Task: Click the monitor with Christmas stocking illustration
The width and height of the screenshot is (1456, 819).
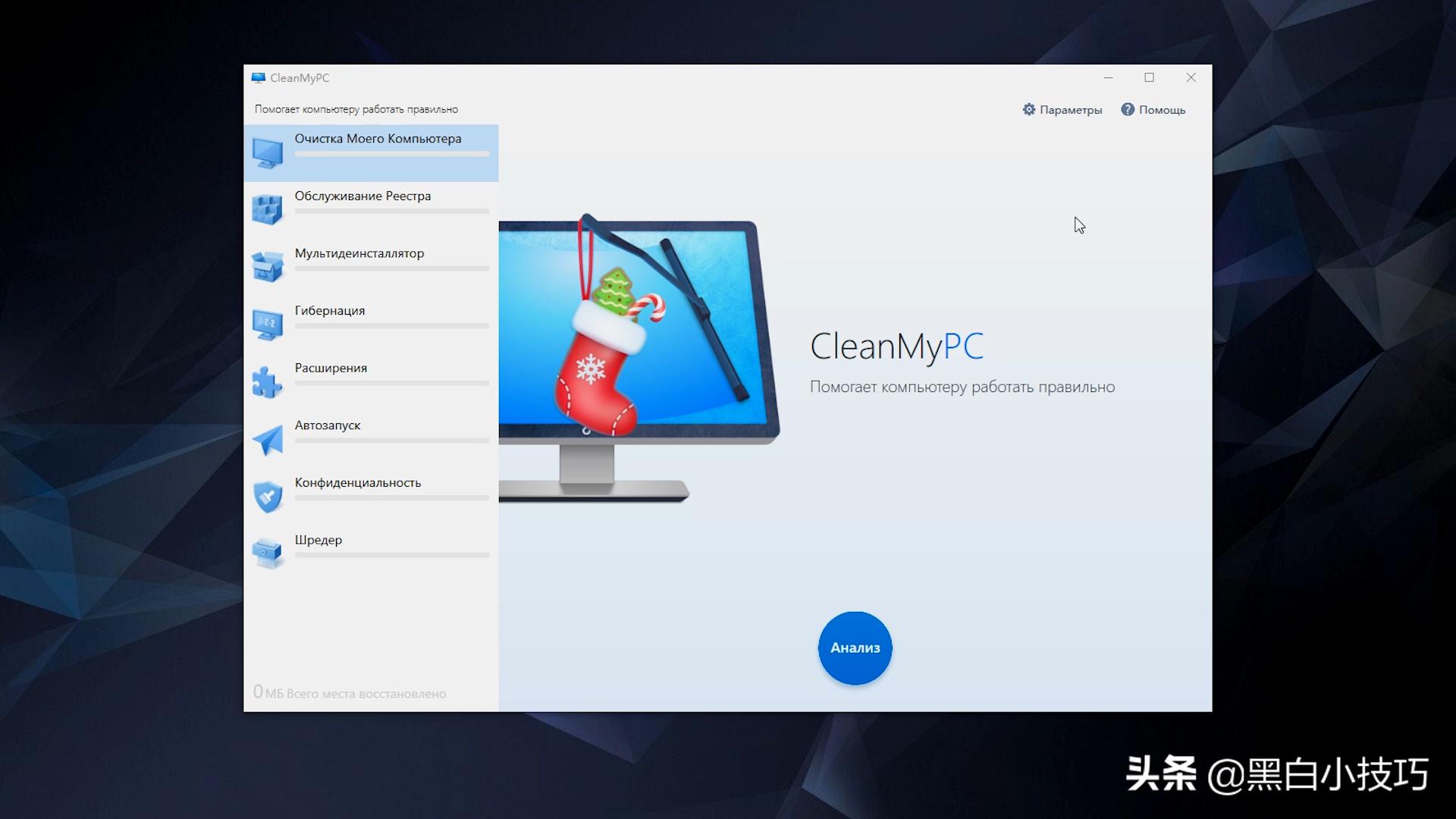Action: 639,358
